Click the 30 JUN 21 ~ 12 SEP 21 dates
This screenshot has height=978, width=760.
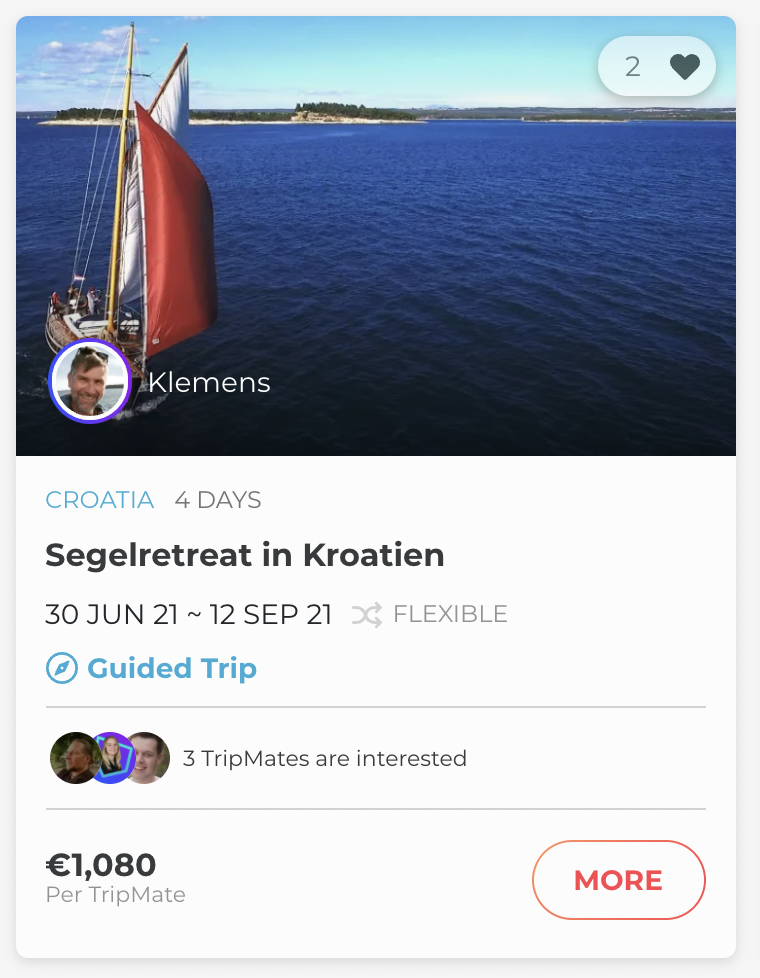click(x=189, y=614)
